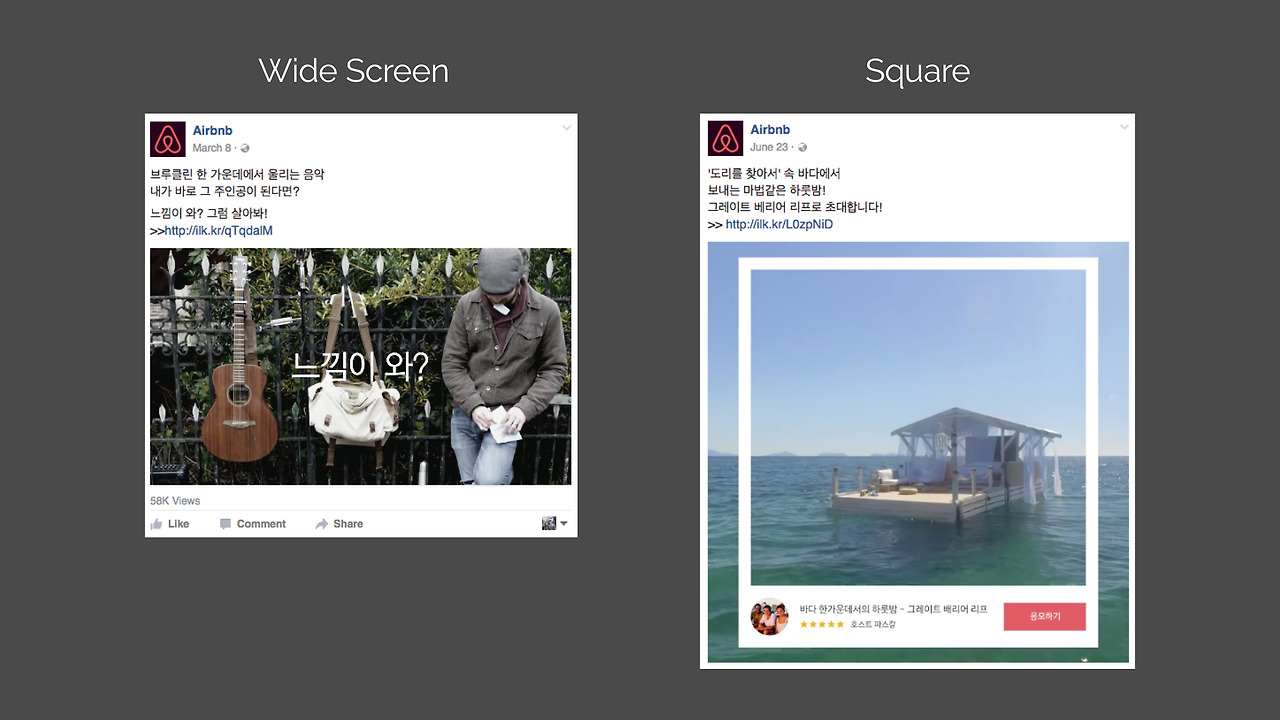The height and width of the screenshot is (720, 1280).
Task: Click the caption line 그레이트 베리어 리프로 초대합니다!
Action: tap(795, 207)
